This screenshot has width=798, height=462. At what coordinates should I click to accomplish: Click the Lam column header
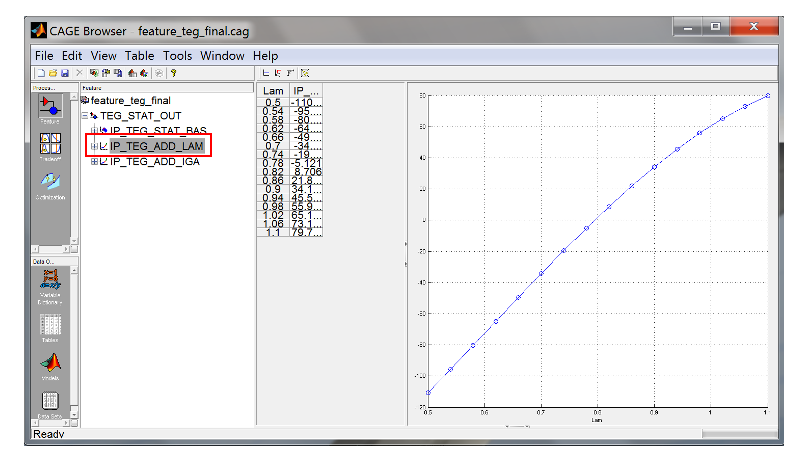pyautogui.click(x=273, y=91)
